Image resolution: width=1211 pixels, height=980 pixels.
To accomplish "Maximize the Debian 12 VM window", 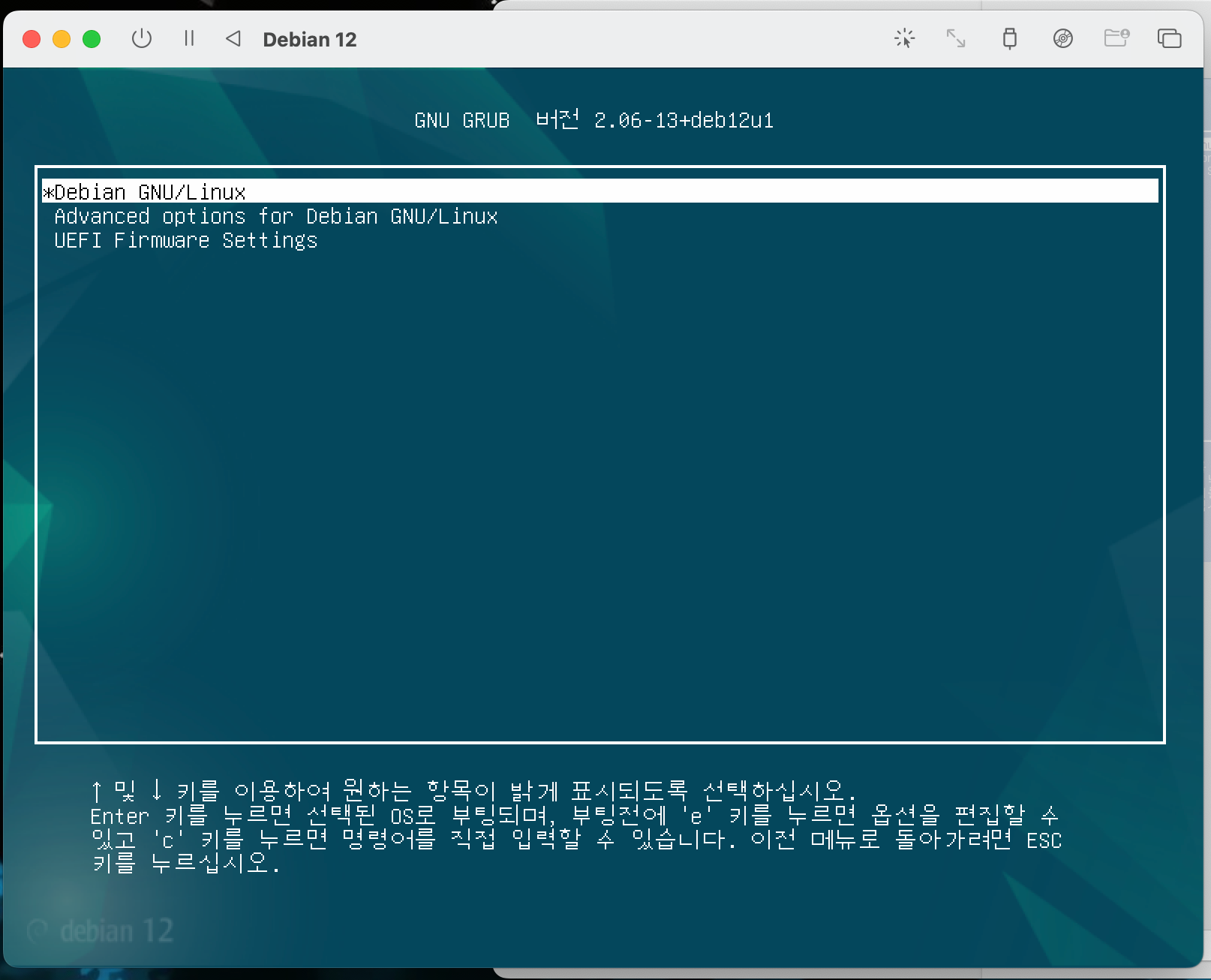I will (92, 39).
